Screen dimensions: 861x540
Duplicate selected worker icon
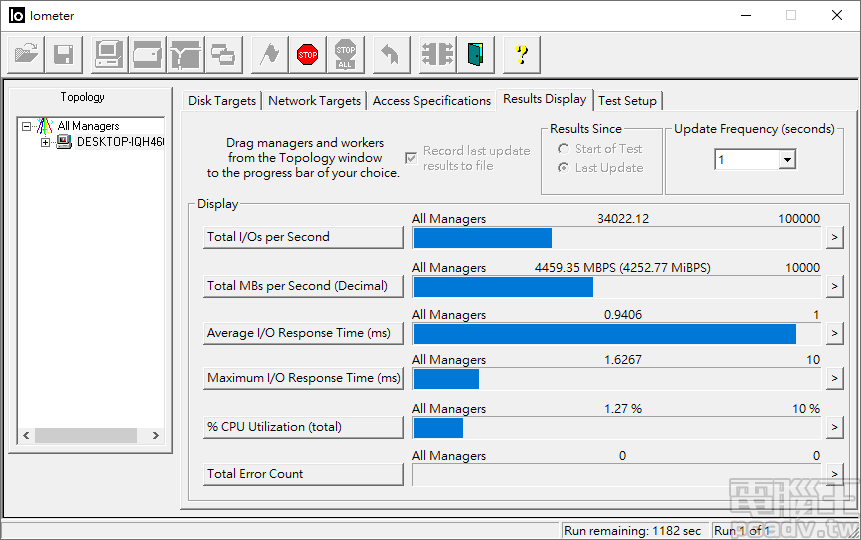(x=223, y=54)
